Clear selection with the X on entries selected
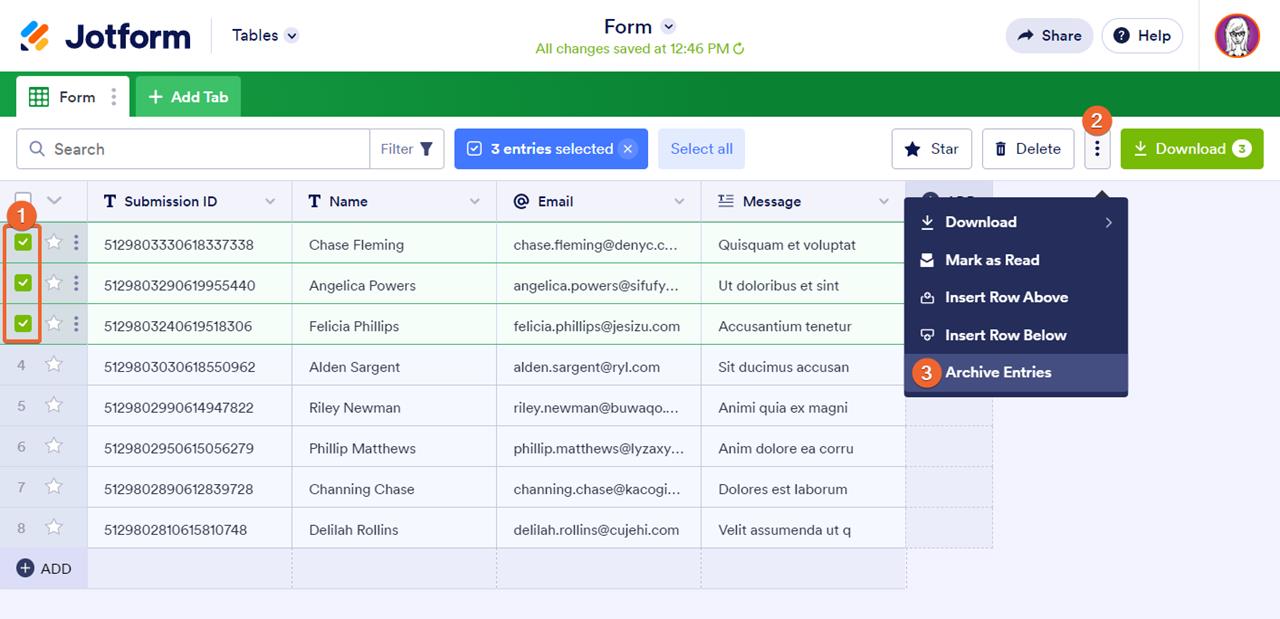The image size is (1280, 619). tap(628, 149)
